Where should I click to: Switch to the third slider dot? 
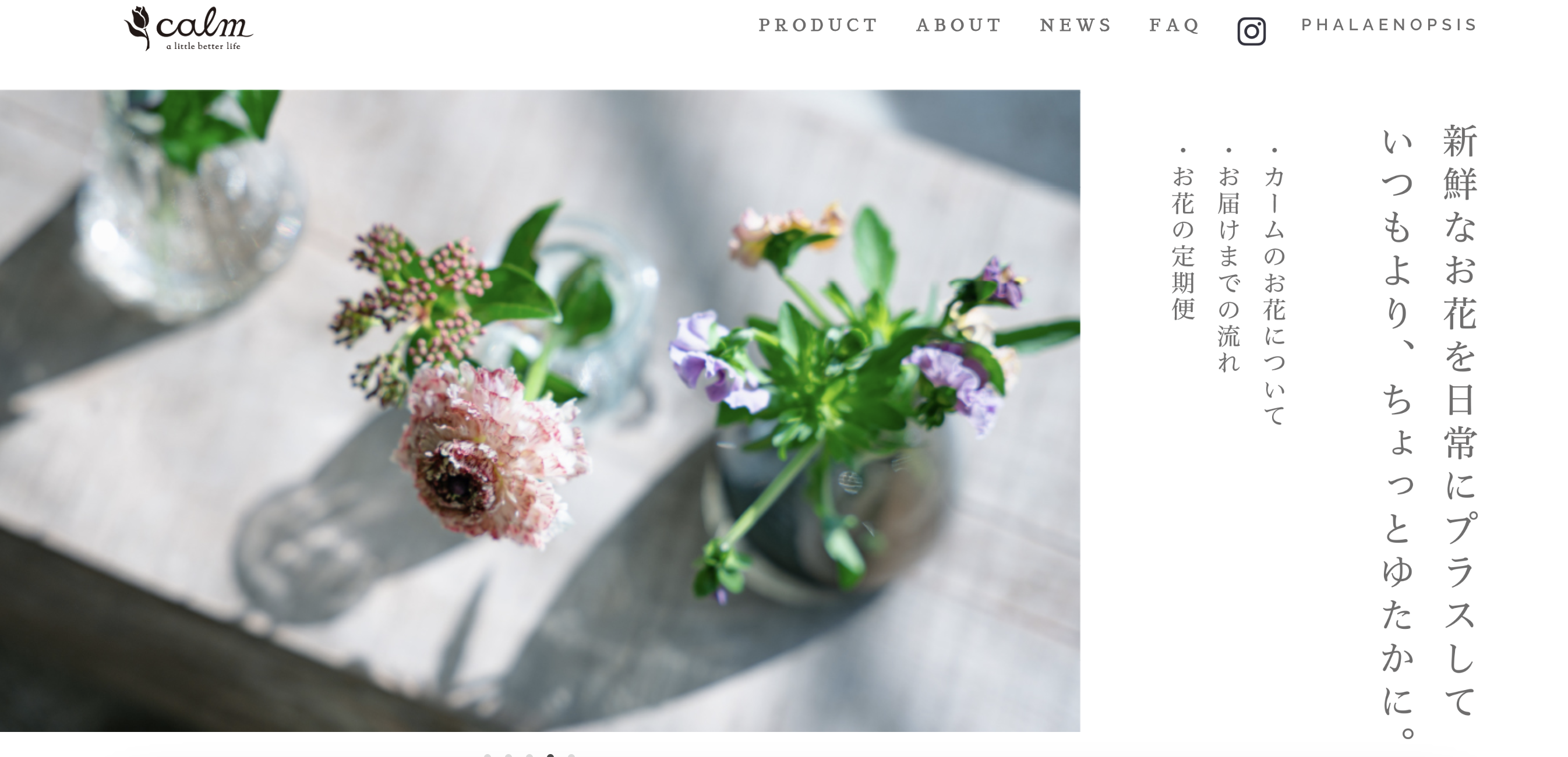(x=529, y=755)
